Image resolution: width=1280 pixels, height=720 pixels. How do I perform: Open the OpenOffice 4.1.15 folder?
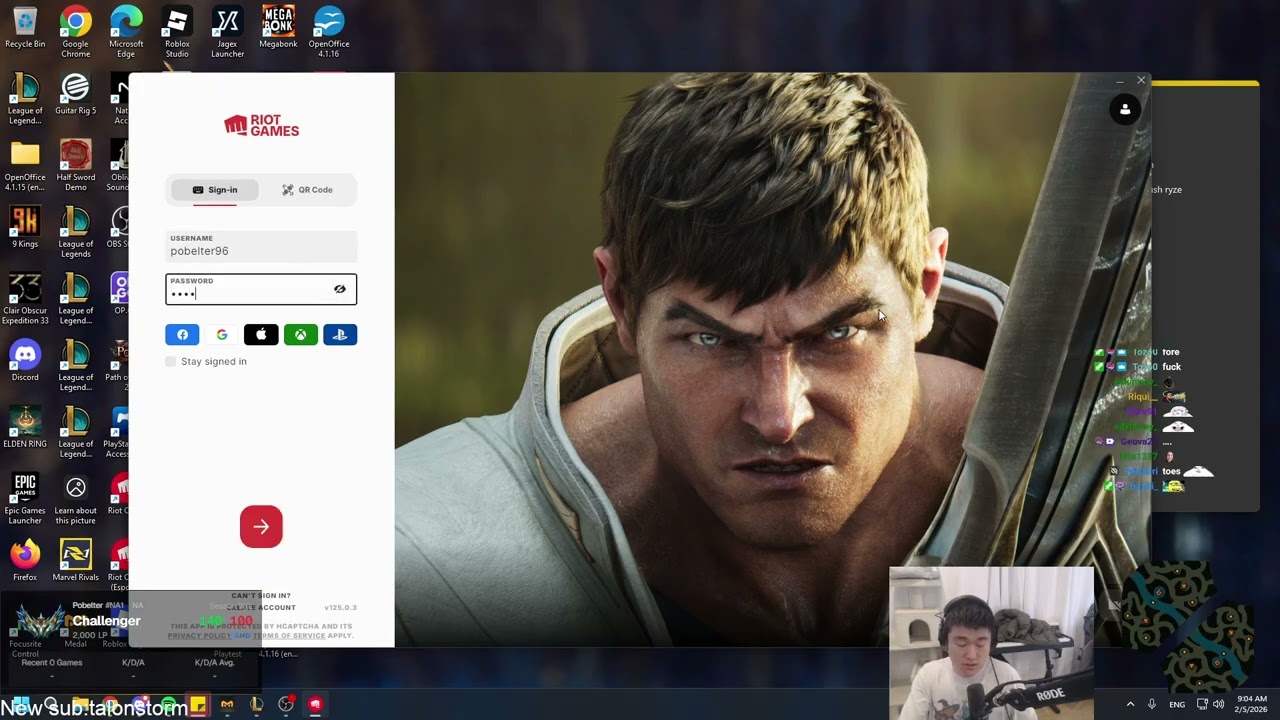(x=25, y=165)
